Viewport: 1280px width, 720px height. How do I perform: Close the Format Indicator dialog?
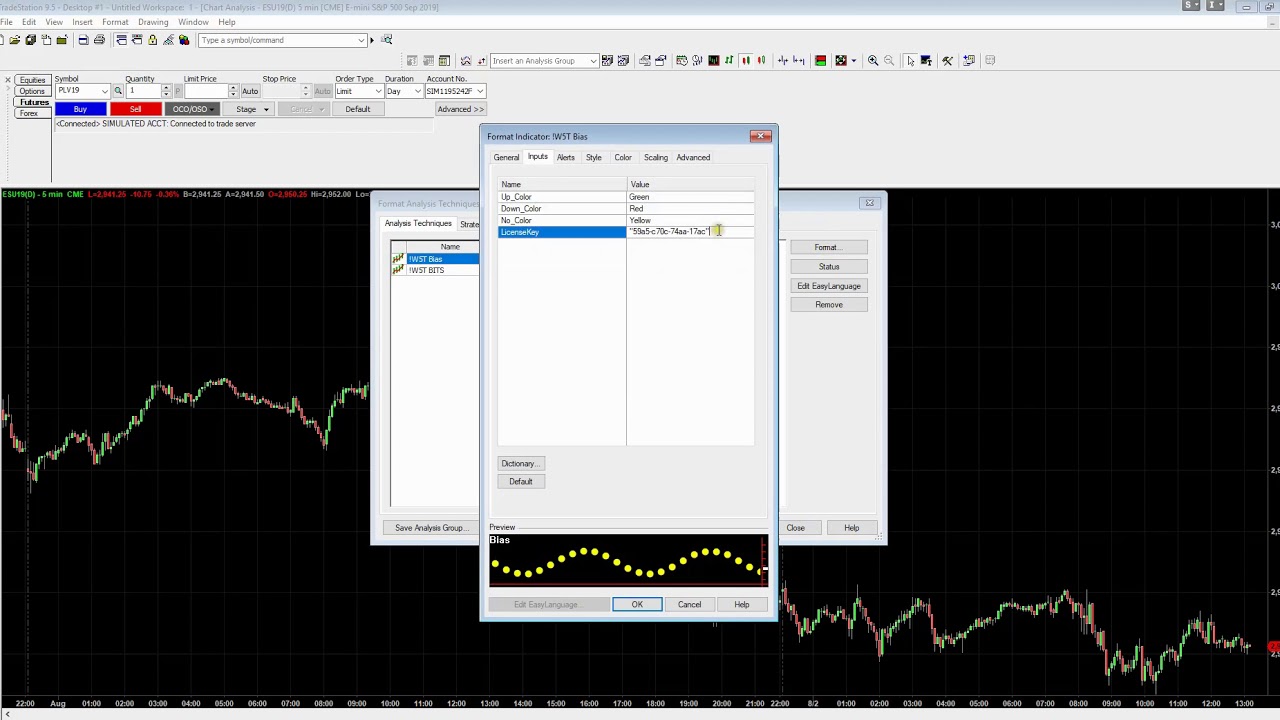(x=761, y=136)
